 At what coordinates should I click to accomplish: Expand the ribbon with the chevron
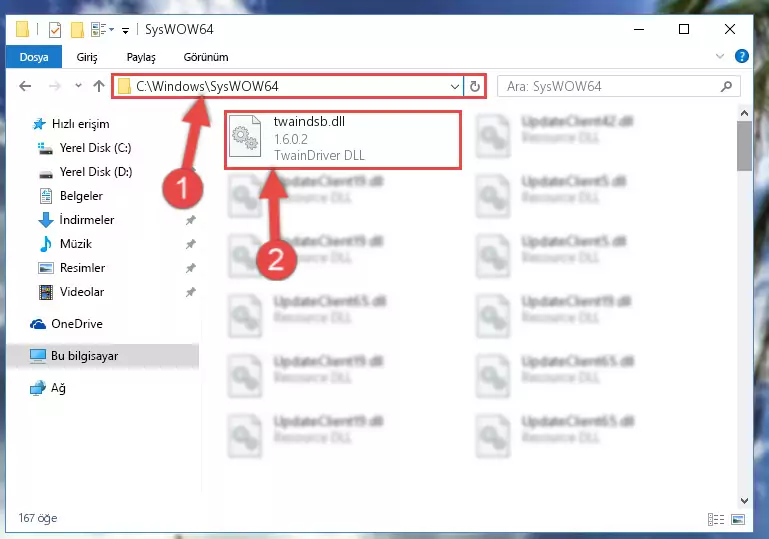(x=719, y=56)
